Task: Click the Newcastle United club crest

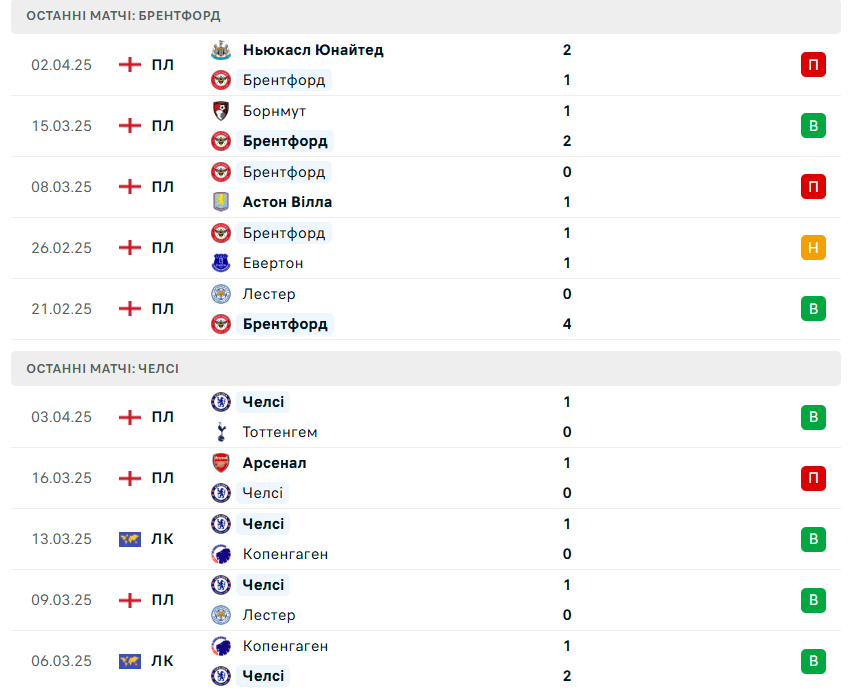Action: [x=221, y=50]
